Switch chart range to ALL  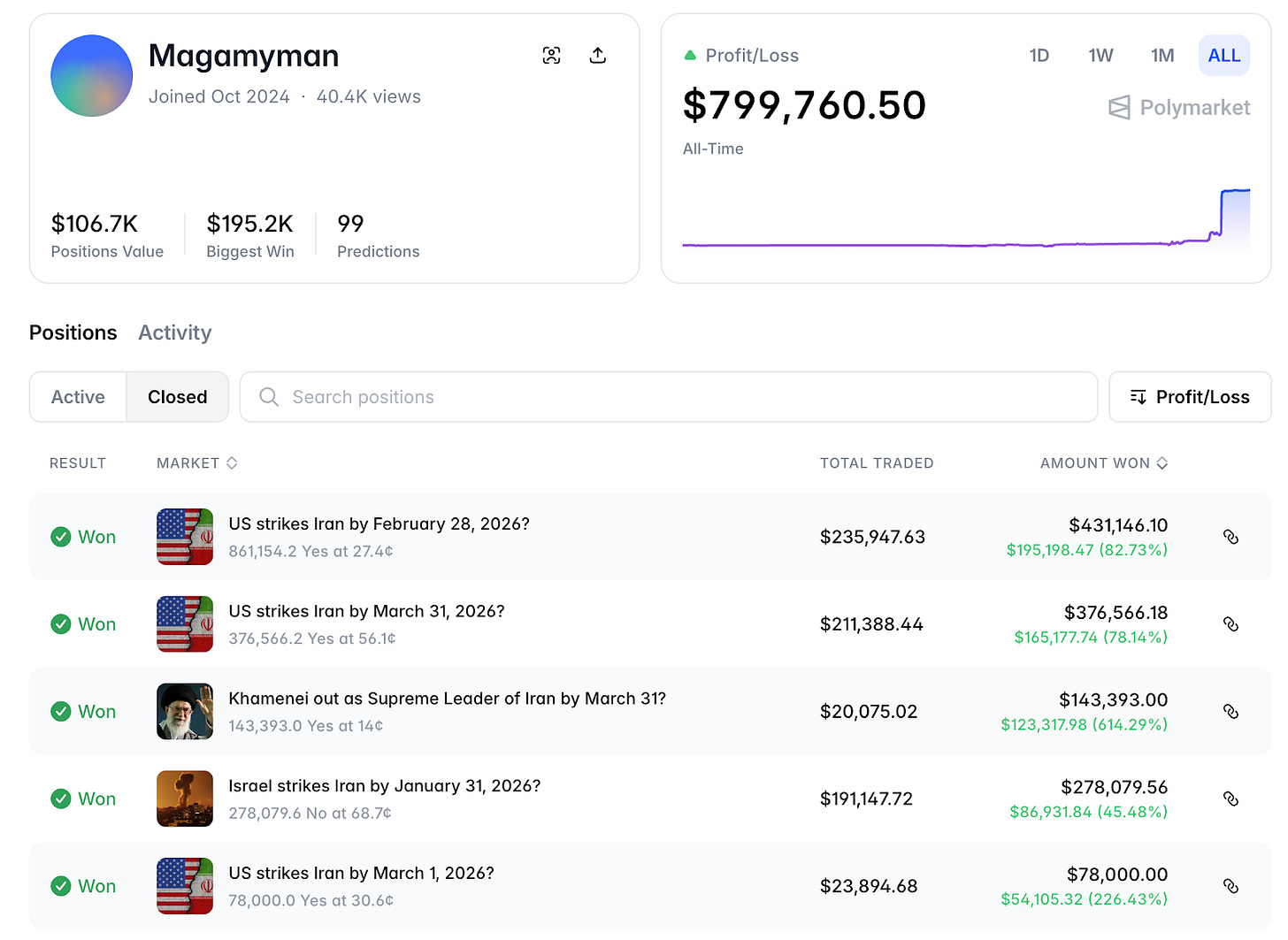click(1224, 56)
